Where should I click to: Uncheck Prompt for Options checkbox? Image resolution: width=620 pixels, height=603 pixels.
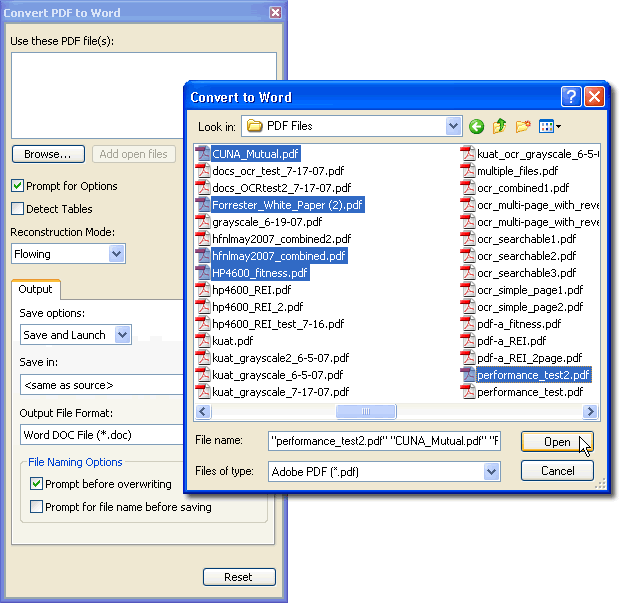[x=18, y=186]
